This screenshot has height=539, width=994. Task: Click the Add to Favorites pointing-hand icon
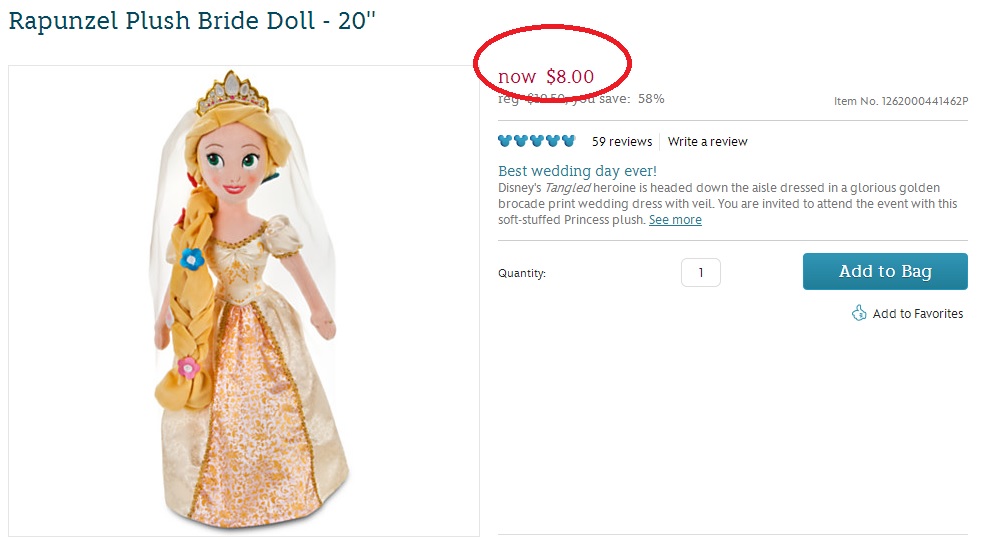[x=859, y=313]
